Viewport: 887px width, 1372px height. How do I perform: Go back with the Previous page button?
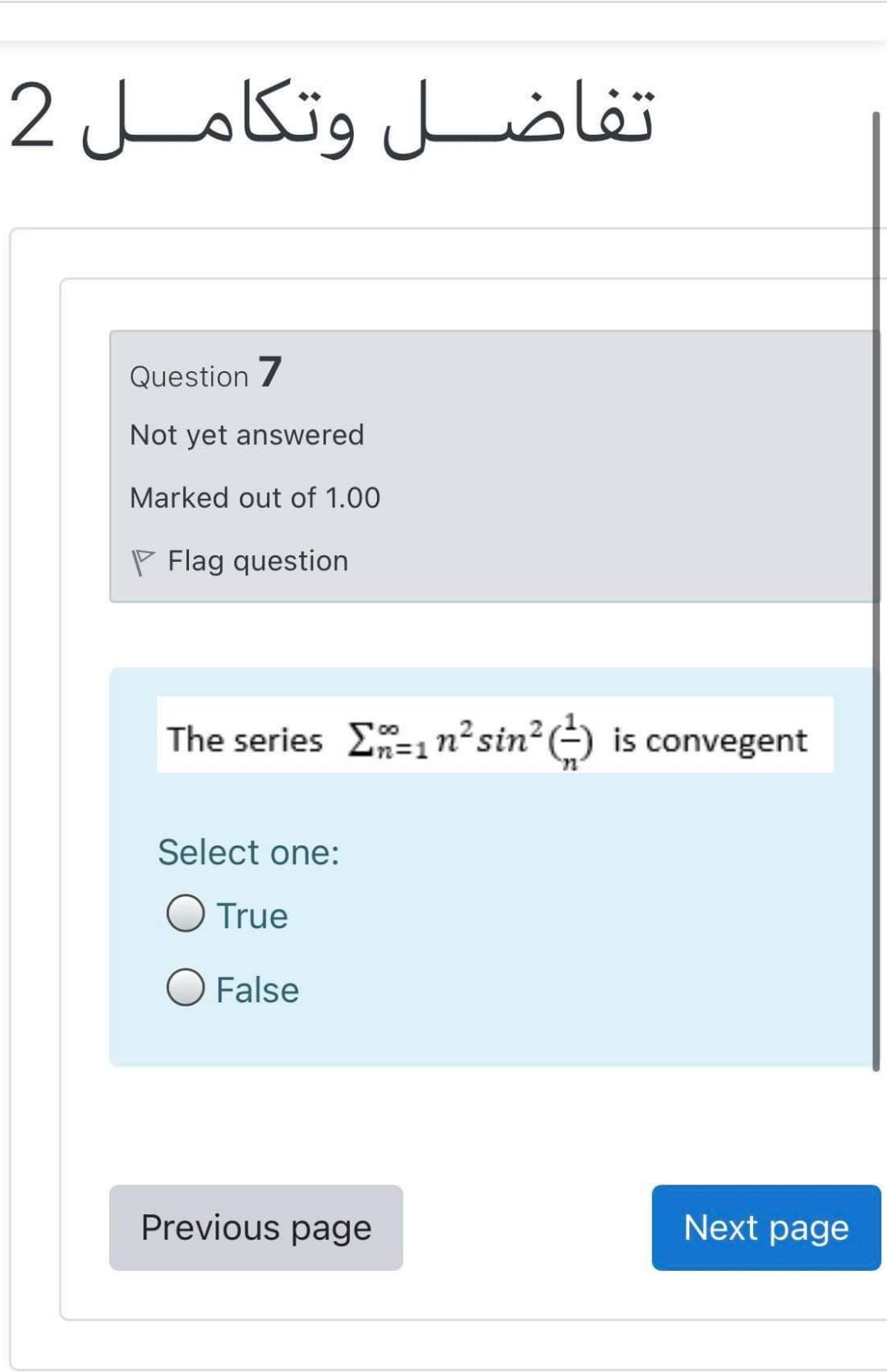pos(255,1227)
